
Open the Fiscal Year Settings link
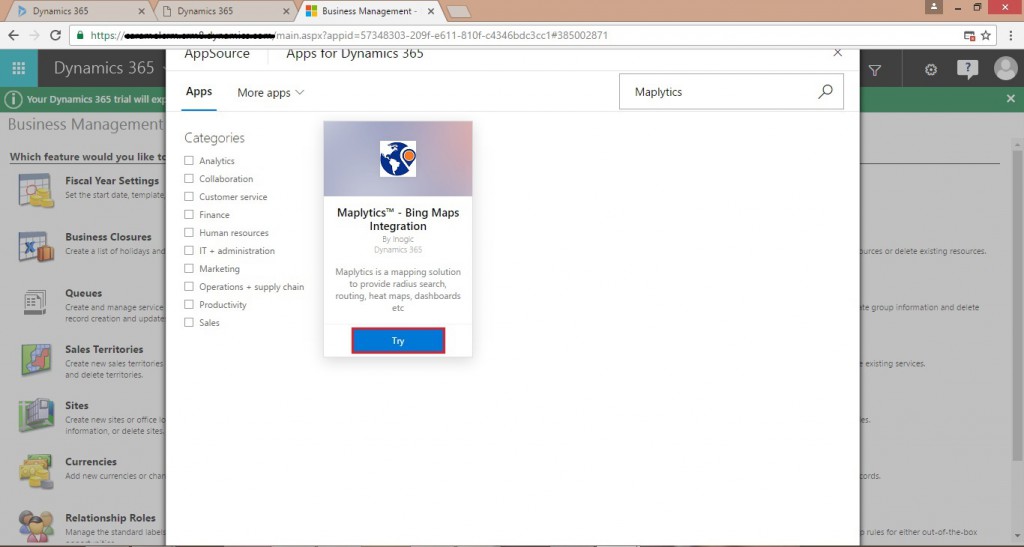pyautogui.click(x=112, y=181)
